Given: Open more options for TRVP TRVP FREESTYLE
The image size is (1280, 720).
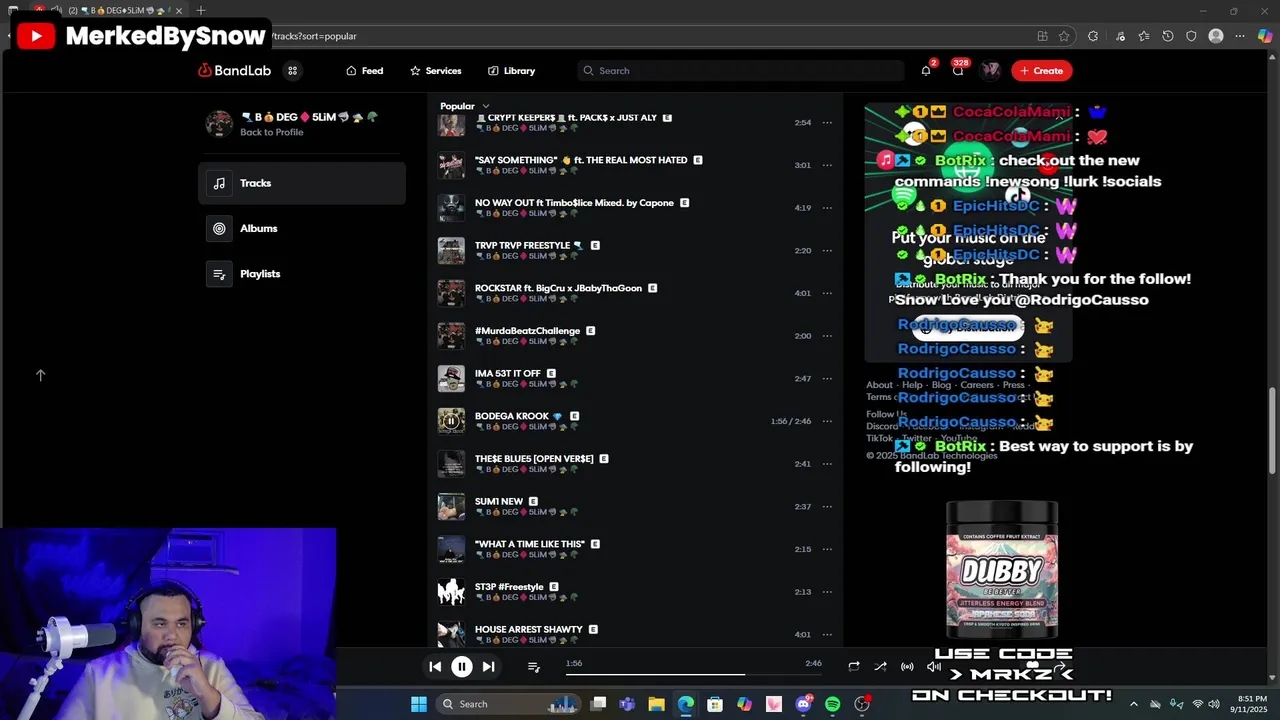Looking at the screenshot, I should [827, 251].
